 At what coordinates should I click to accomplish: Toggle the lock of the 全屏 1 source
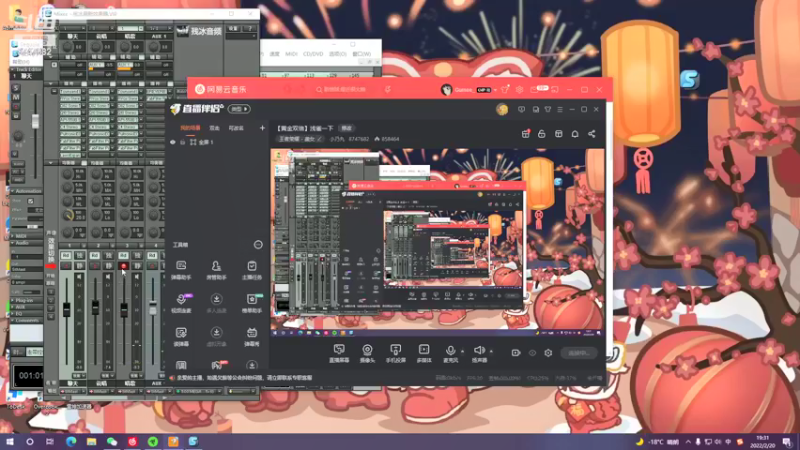183,142
